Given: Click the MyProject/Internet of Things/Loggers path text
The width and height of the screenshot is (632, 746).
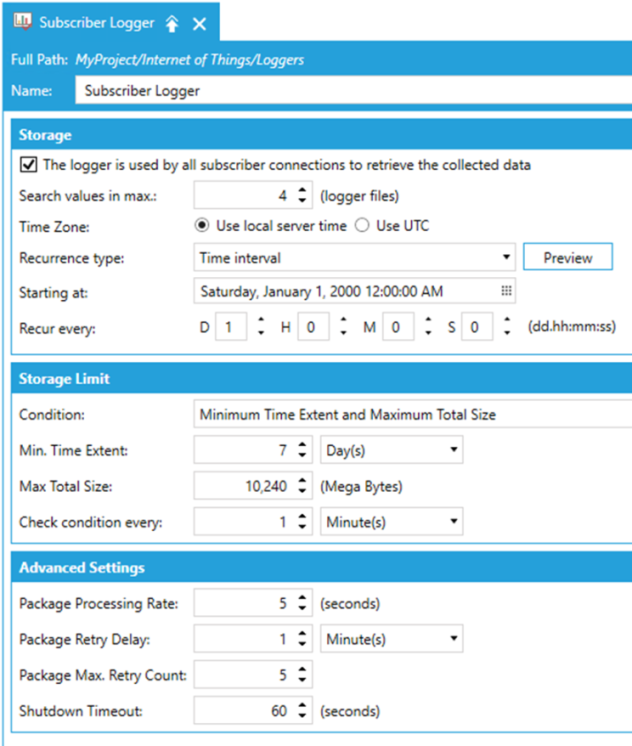Looking at the screenshot, I should [189, 59].
